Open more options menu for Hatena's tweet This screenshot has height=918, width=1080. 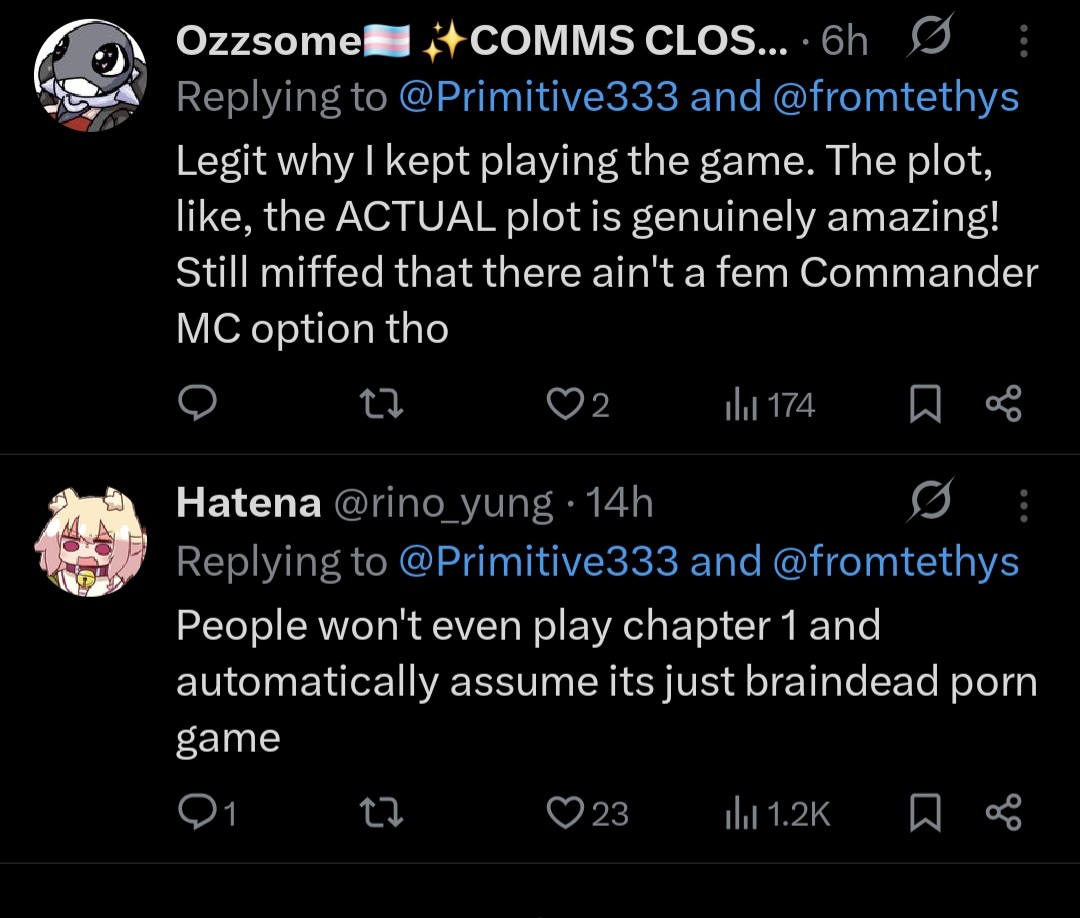[1023, 505]
